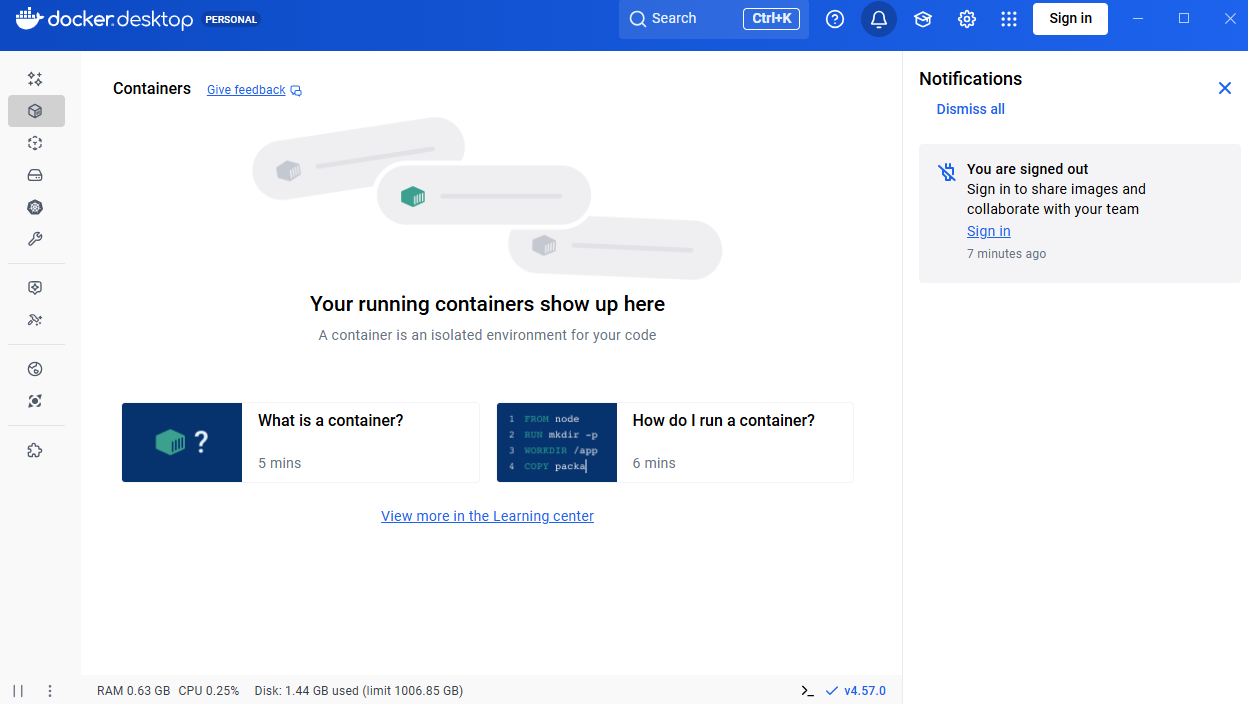Maximize the Docker Desktop window
Image resolution: width=1248 pixels, height=704 pixels.
(1184, 18)
